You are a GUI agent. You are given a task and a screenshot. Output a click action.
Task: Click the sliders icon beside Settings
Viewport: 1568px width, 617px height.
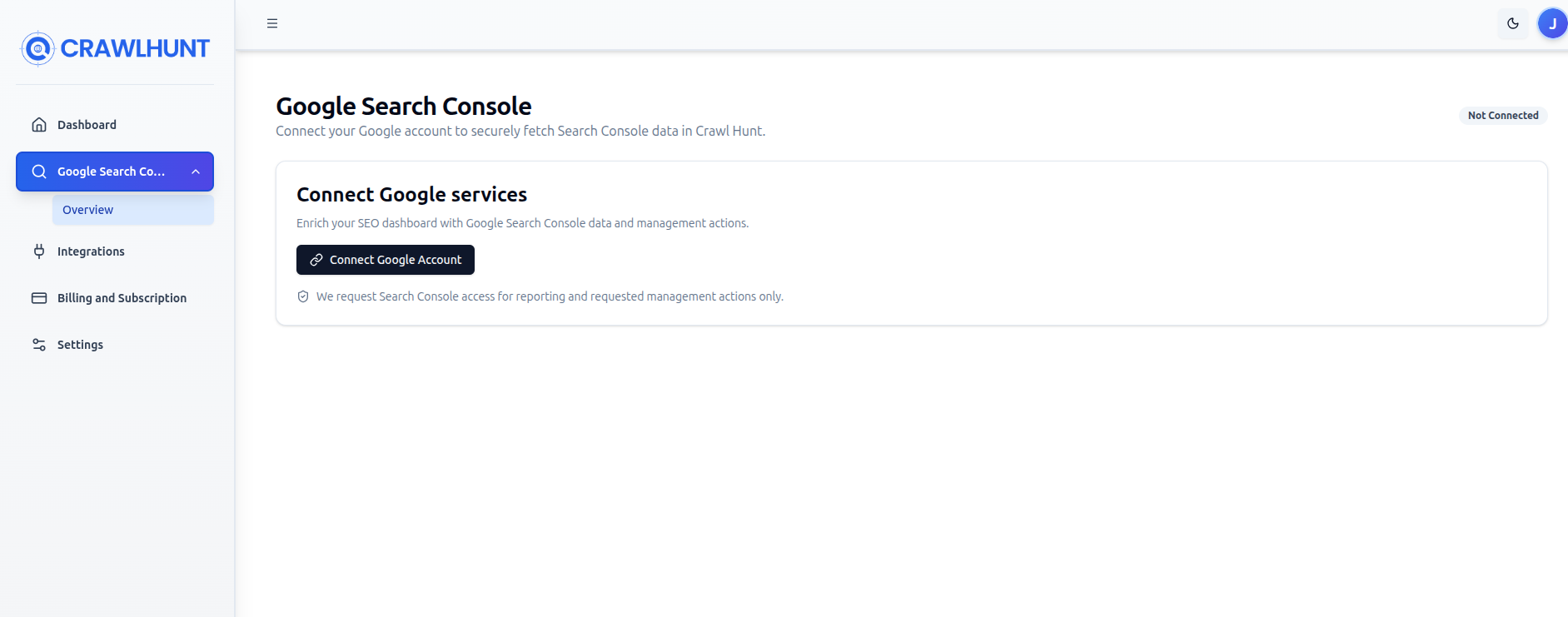coord(39,344)
